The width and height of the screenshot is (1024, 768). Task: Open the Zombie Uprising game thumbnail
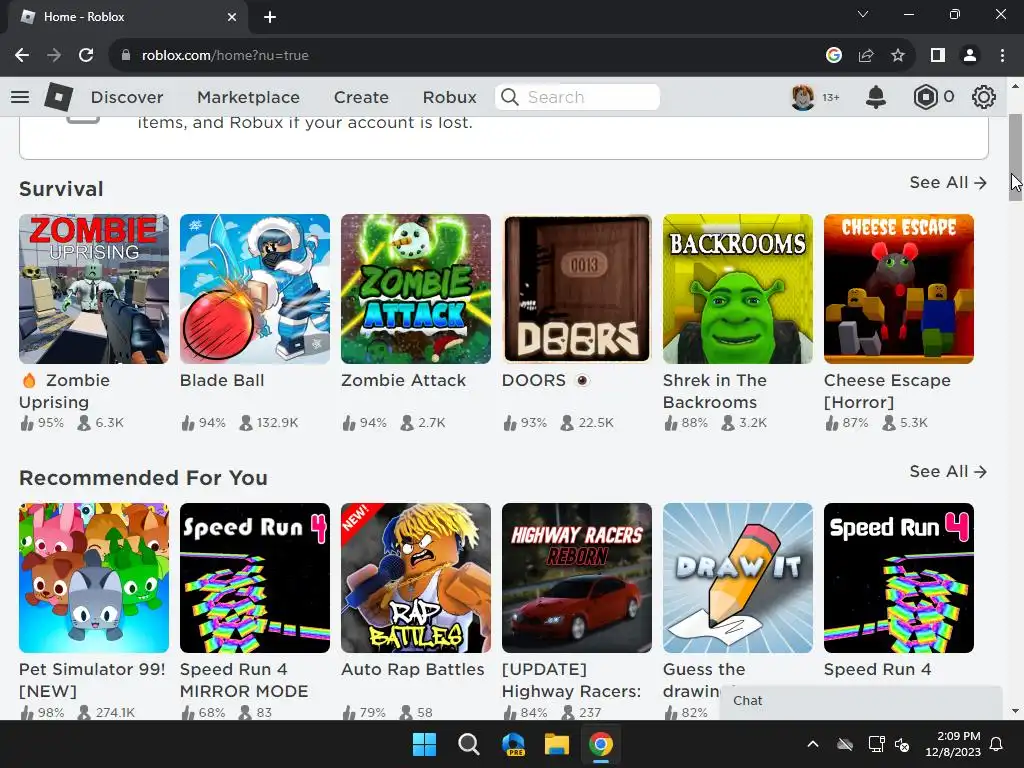click(94, 289)
